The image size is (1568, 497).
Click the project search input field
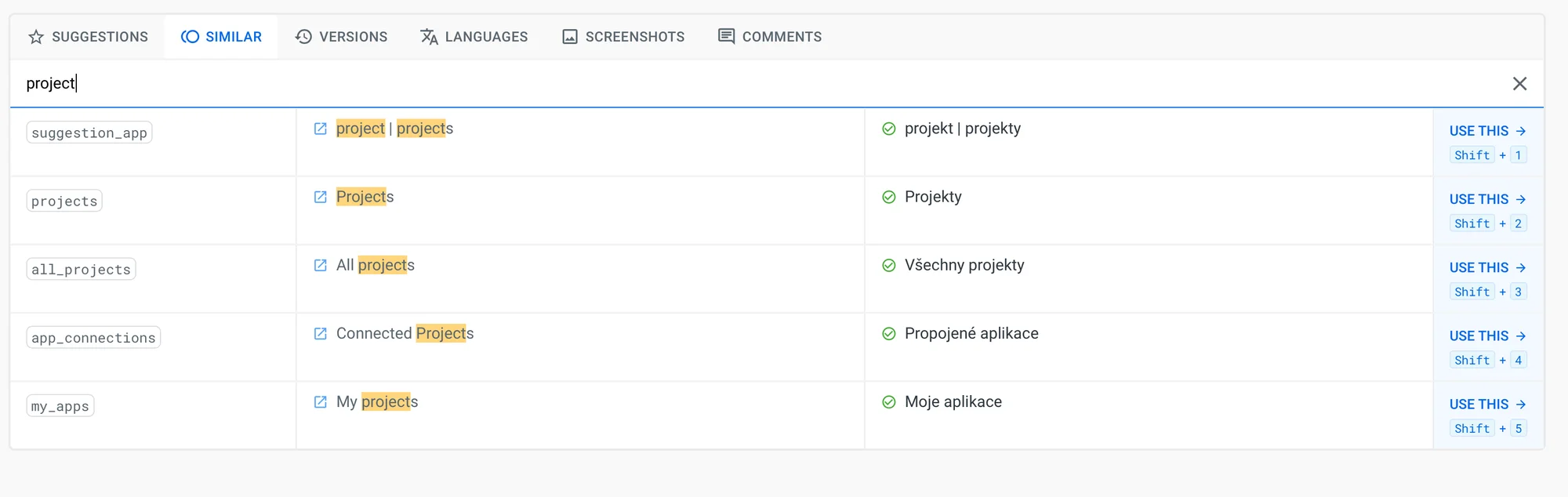[x=706, y=83]
